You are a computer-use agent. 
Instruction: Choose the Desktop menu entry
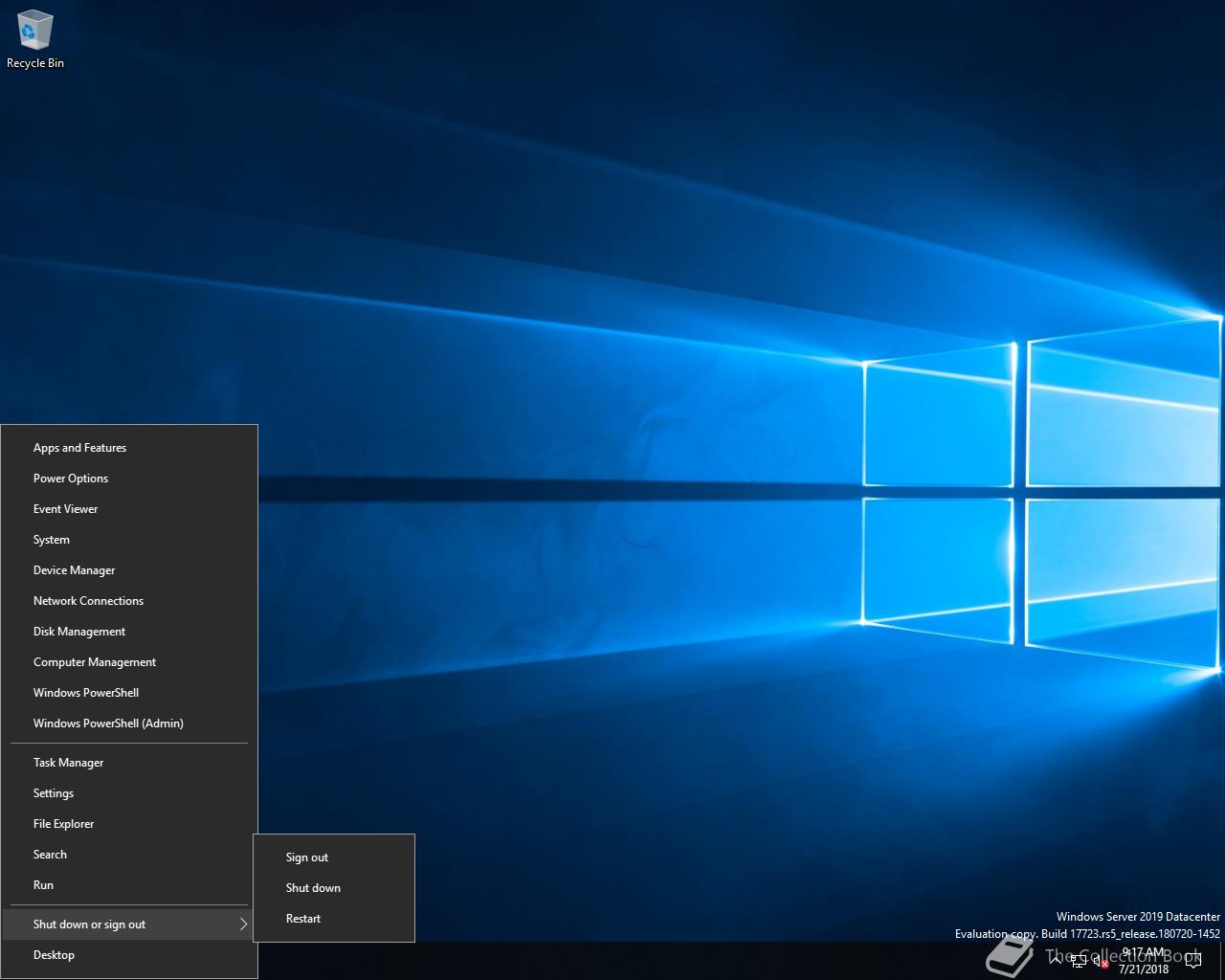pos(129,955)
